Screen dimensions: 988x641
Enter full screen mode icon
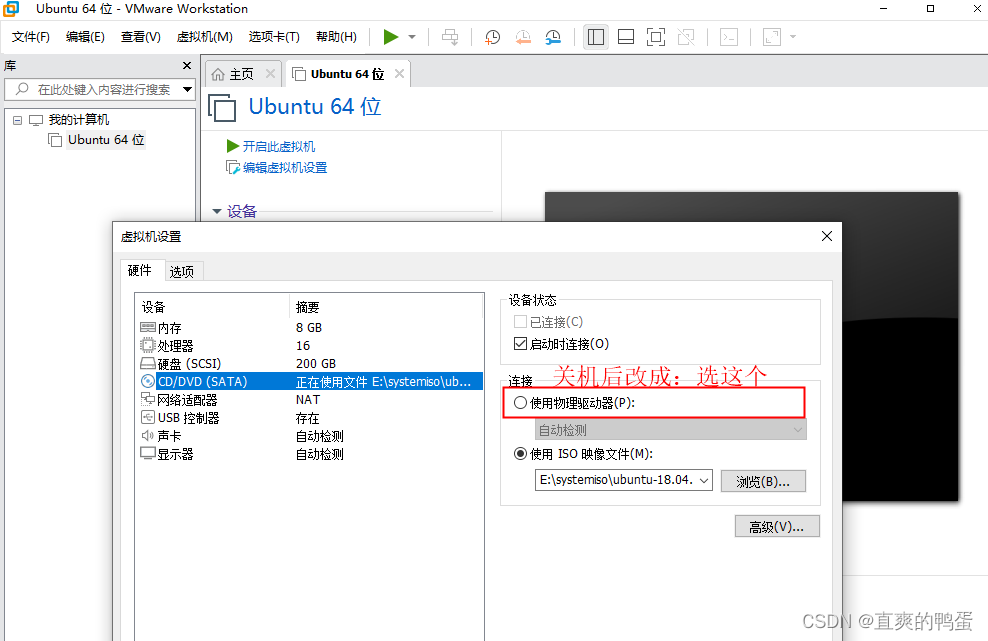(x=656, y=37)
